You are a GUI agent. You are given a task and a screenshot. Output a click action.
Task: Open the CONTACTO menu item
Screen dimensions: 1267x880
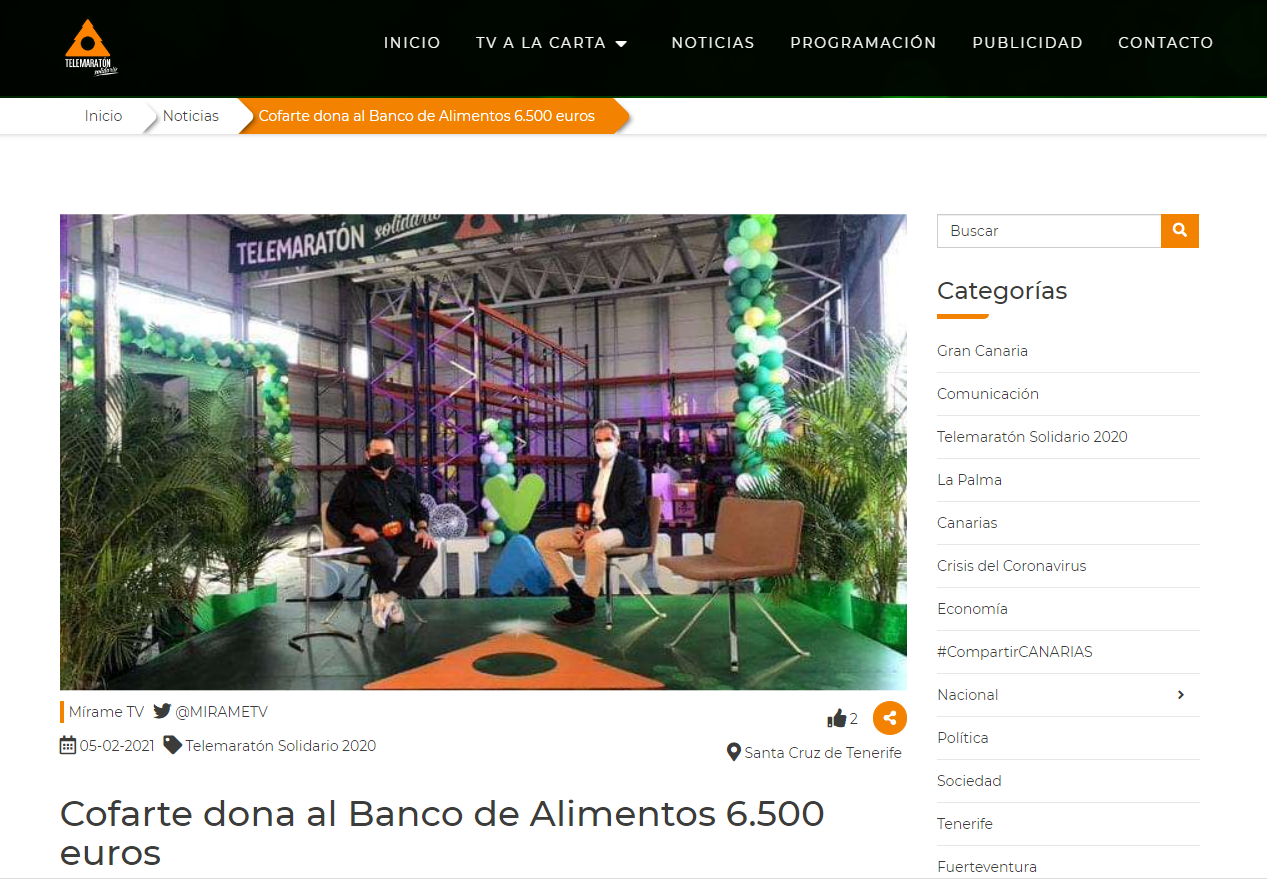tap(1166, 43)
